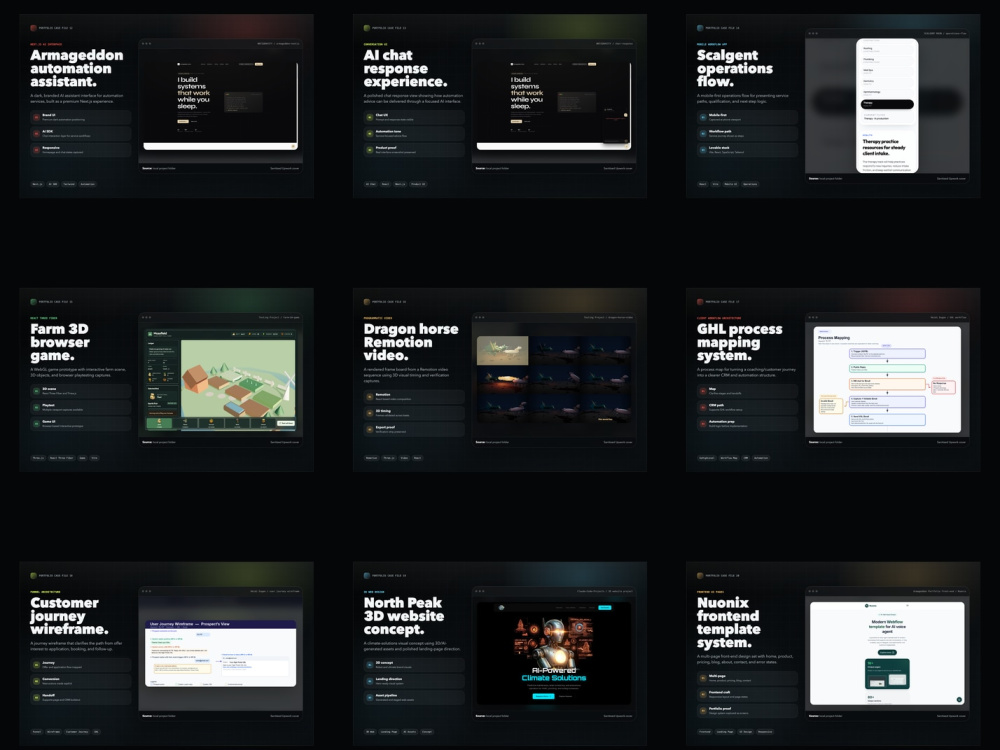The height and width of the screenshot is (750, 1000).
Task: Click the Concept tag on North Peak card
Action: [x=427, y=732]
